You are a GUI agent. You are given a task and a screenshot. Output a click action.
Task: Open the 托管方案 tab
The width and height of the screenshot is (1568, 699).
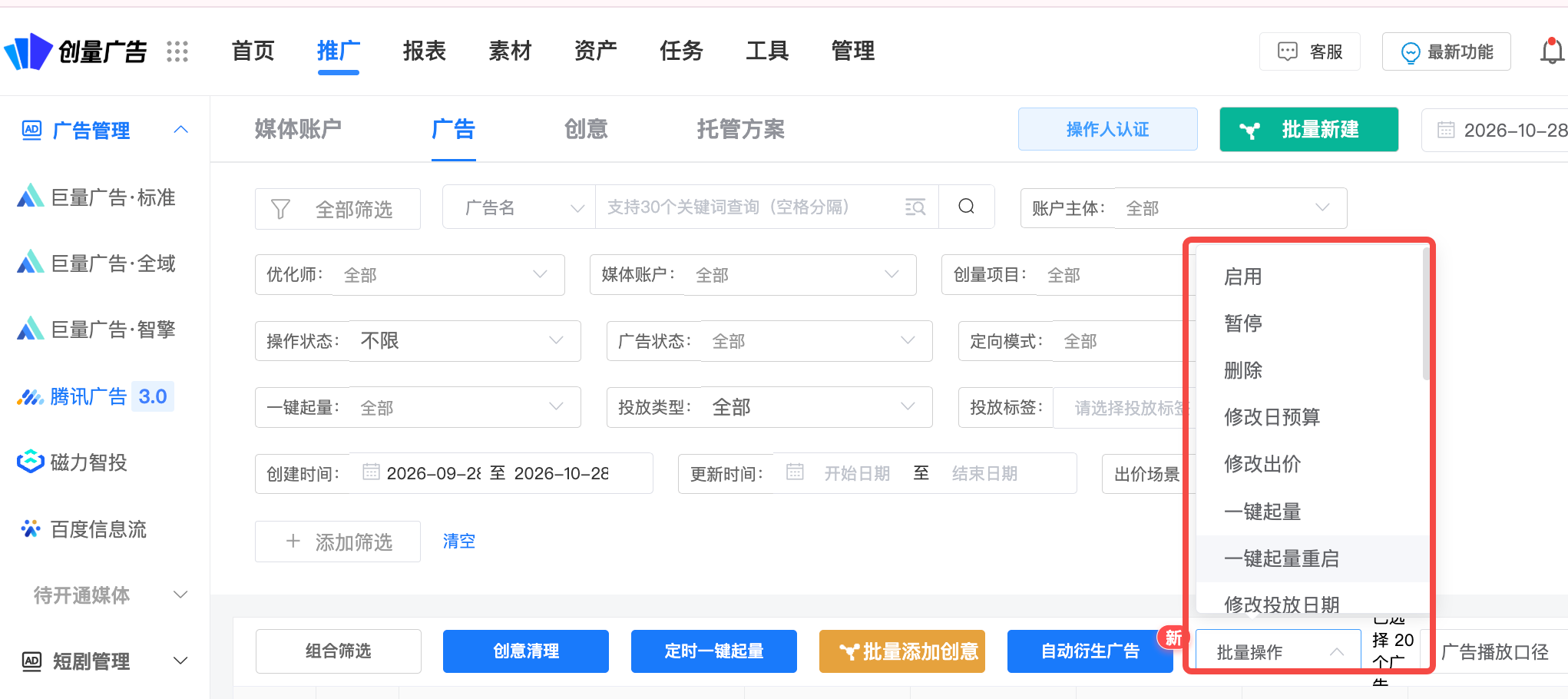point(741,129)
